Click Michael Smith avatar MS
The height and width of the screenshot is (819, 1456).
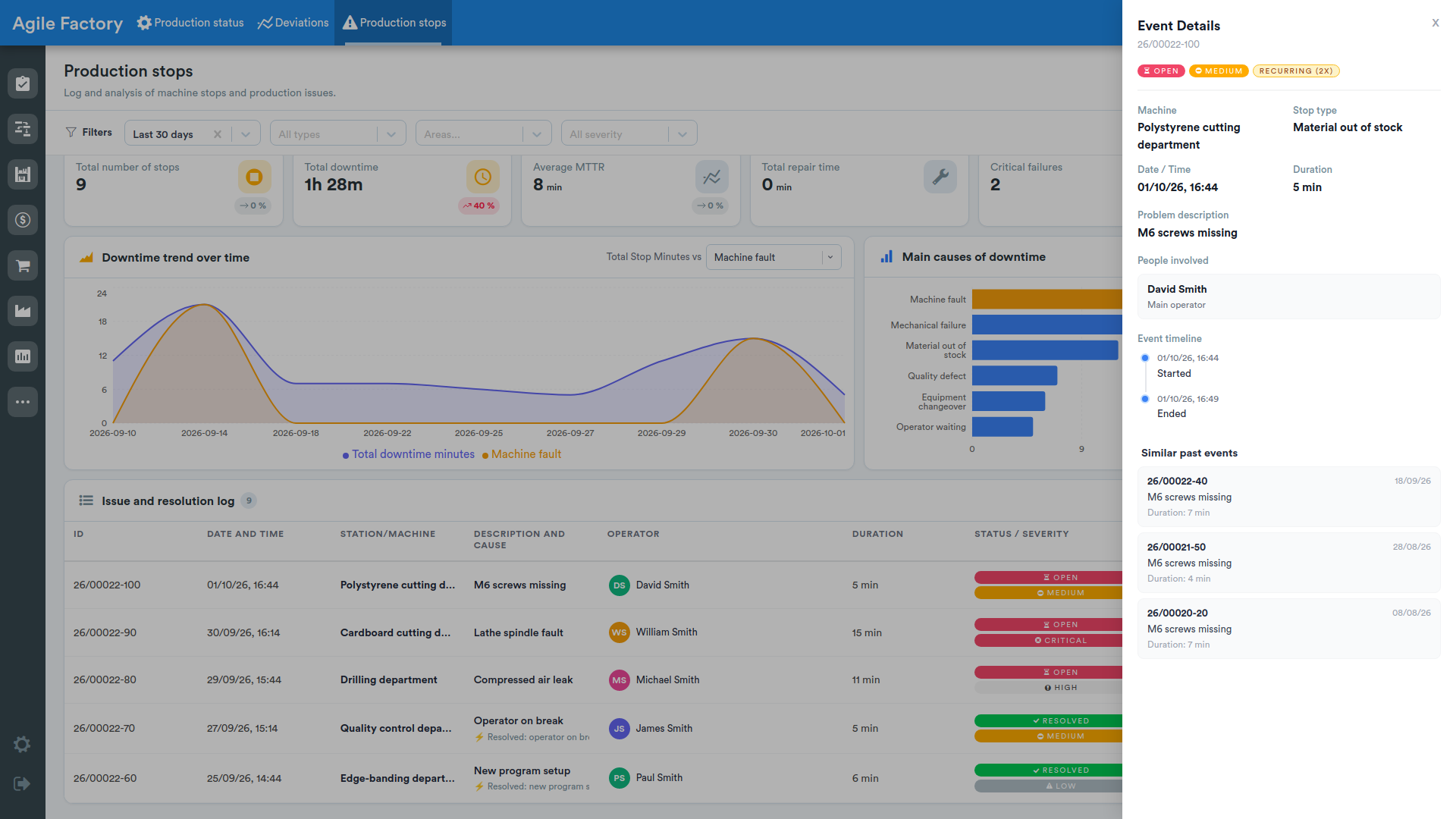coord(620,680)
